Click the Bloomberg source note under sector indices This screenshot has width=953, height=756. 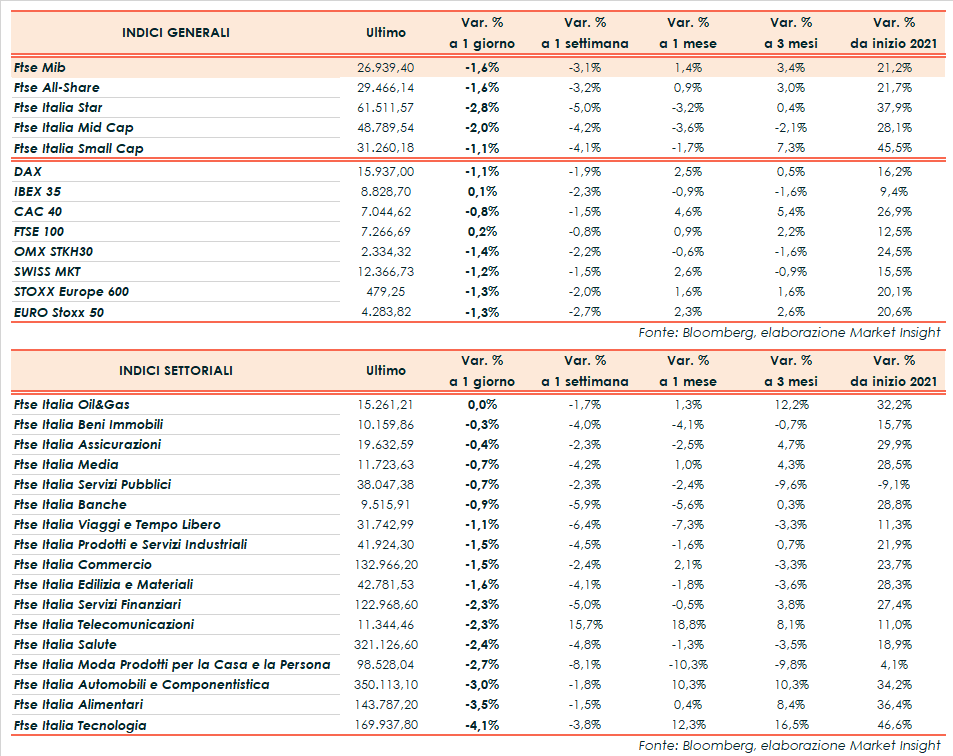coord(789,744)
